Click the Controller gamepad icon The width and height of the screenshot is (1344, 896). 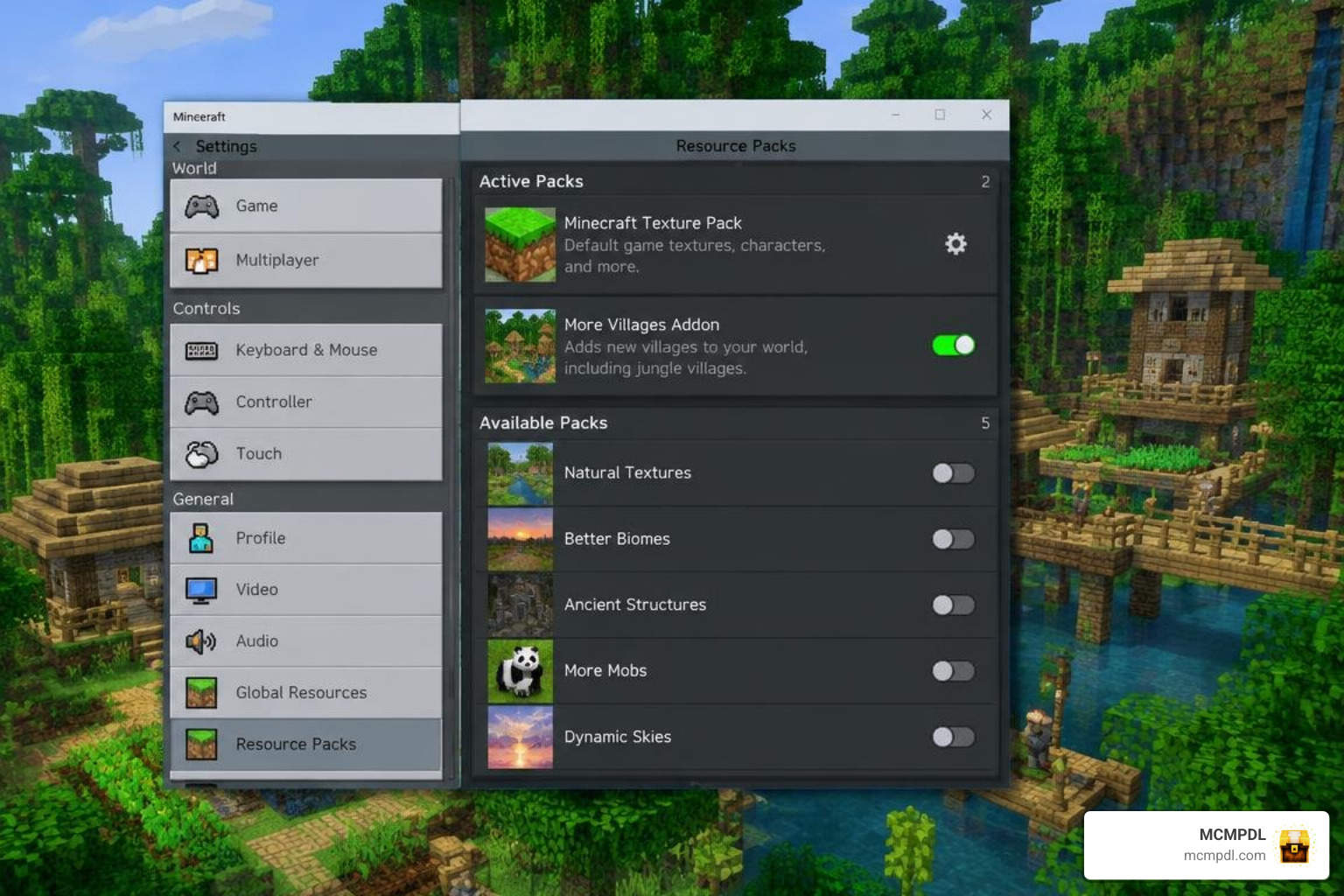pyautogui.click(x=202, y=402)
